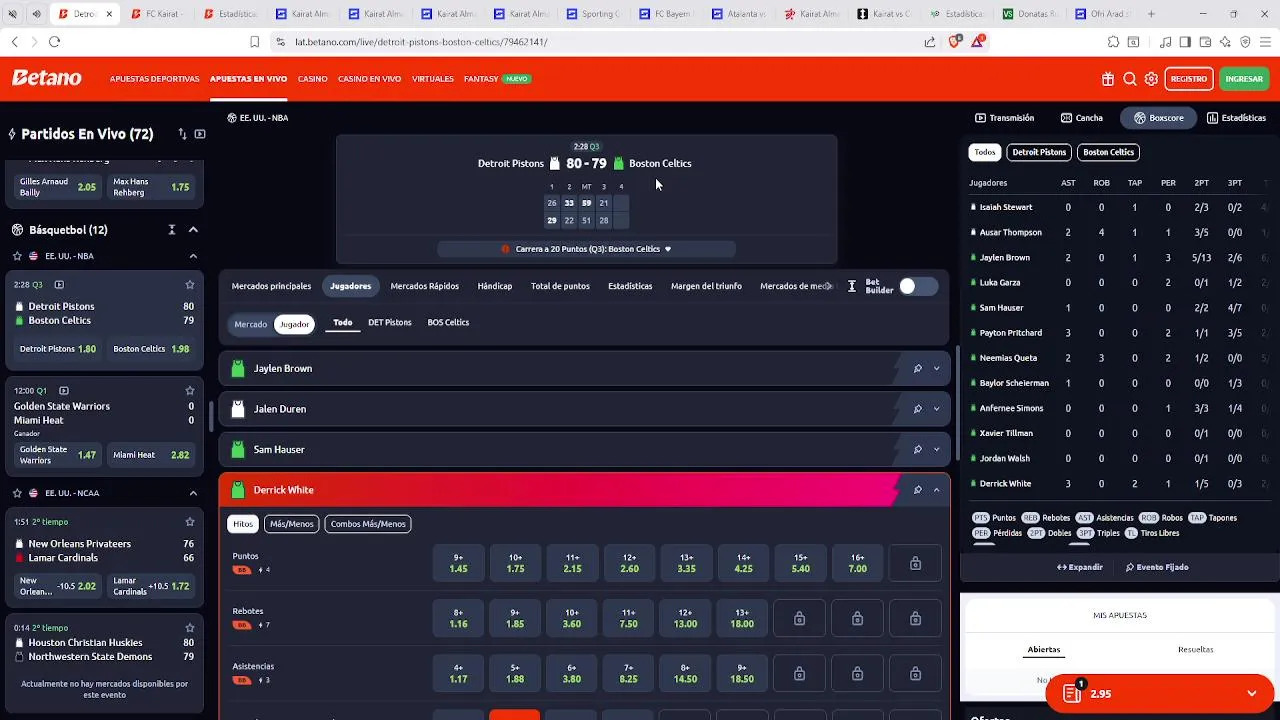Bet Detroit Pistons to win at 1.80
Viewport: 1280px width, 720px height.
click(57, 349)
